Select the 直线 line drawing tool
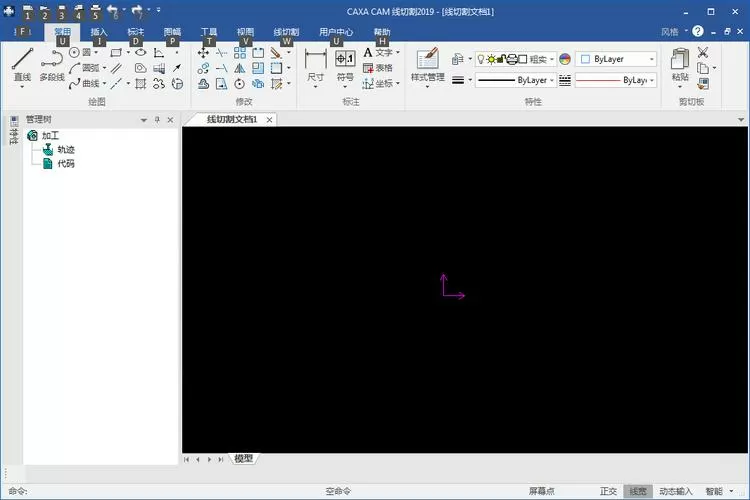This screenshot has width=750, height=500. coord(22,64)
